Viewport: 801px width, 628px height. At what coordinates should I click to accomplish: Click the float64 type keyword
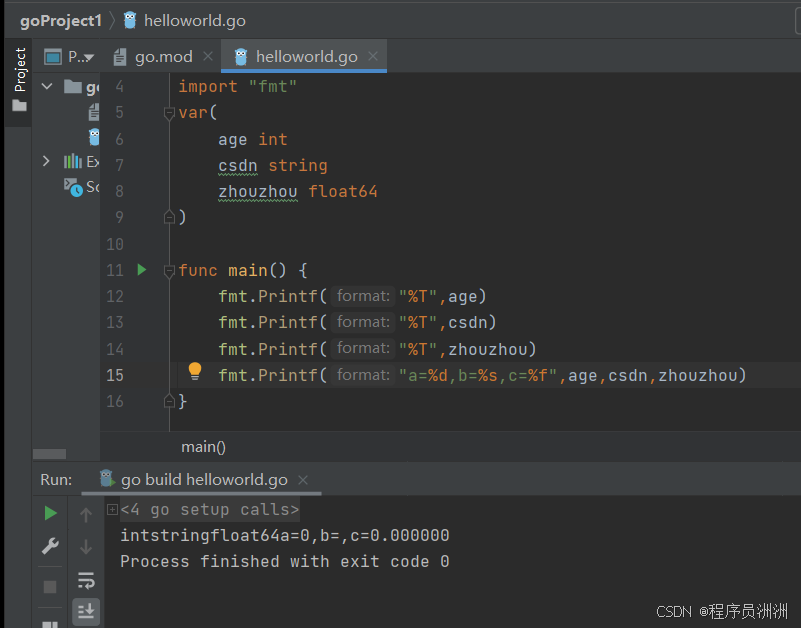pyautogui.click(x=343, y=192)
